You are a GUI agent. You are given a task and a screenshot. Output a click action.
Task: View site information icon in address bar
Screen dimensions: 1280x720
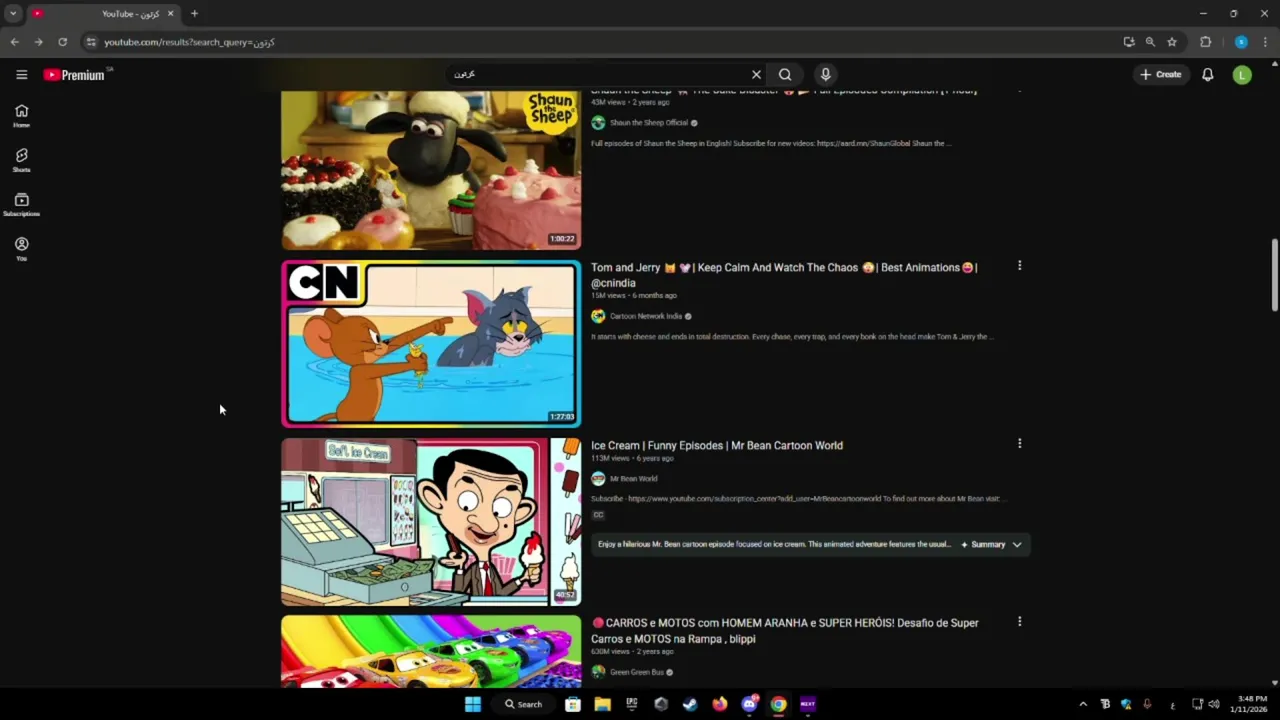tap(91, 42)
